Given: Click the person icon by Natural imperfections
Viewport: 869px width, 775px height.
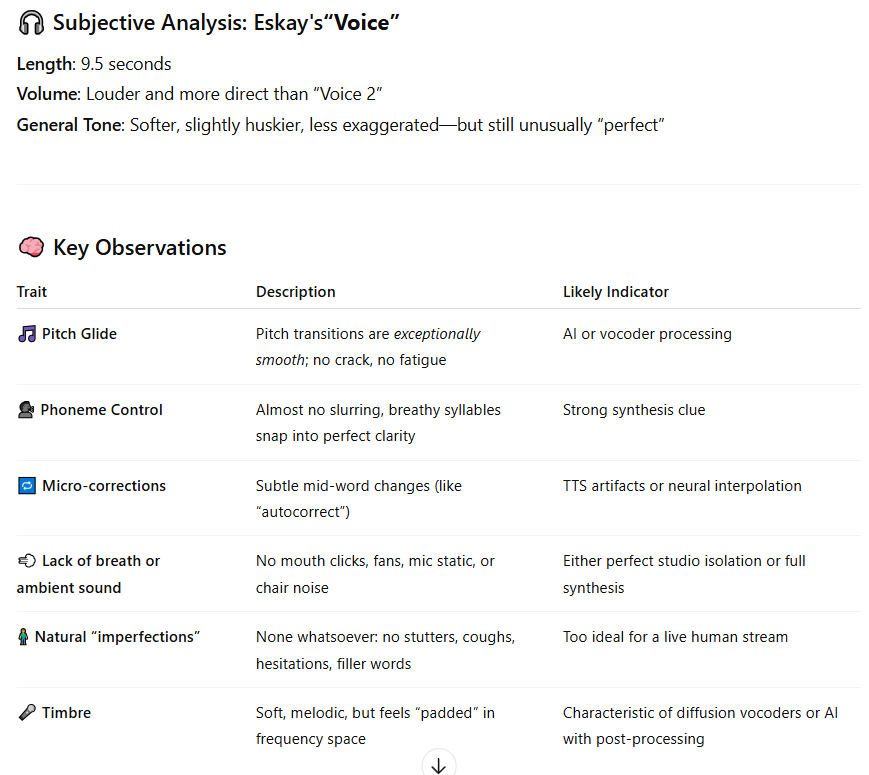Looking at the screenshot, I should tap(23, 636).
